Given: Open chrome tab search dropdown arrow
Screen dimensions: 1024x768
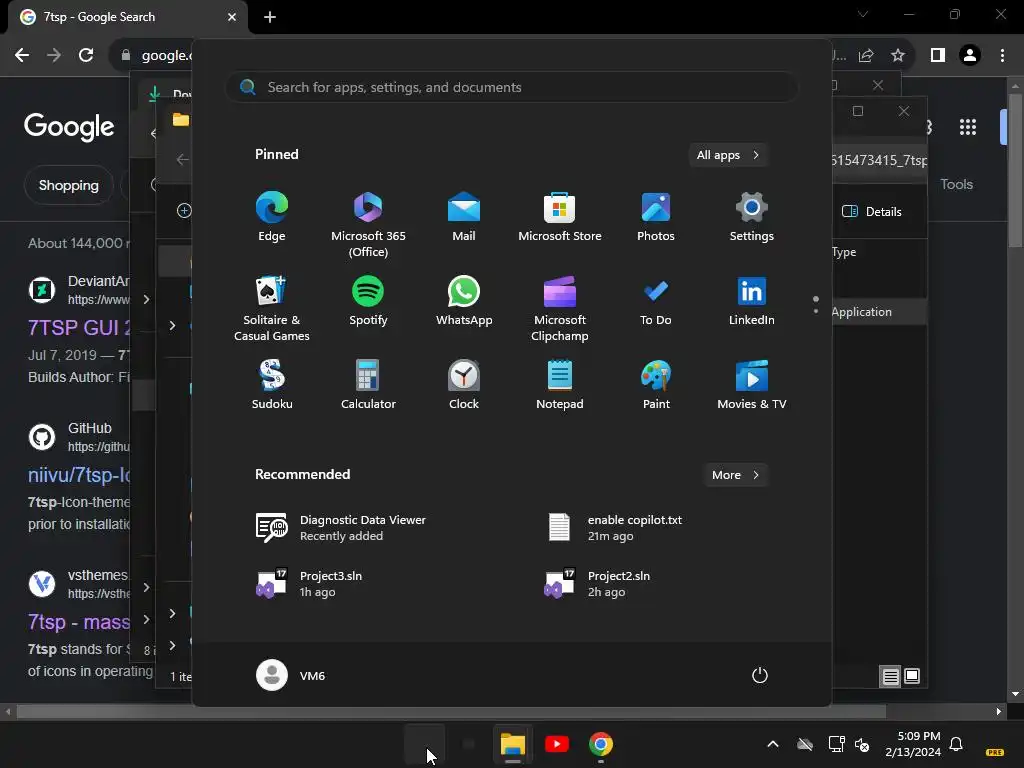Looking at the screenshot, I should [x=863, y=14].
